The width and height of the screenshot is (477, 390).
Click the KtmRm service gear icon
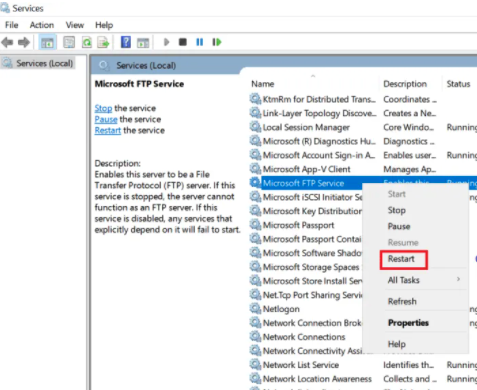[x=255, y=99]
